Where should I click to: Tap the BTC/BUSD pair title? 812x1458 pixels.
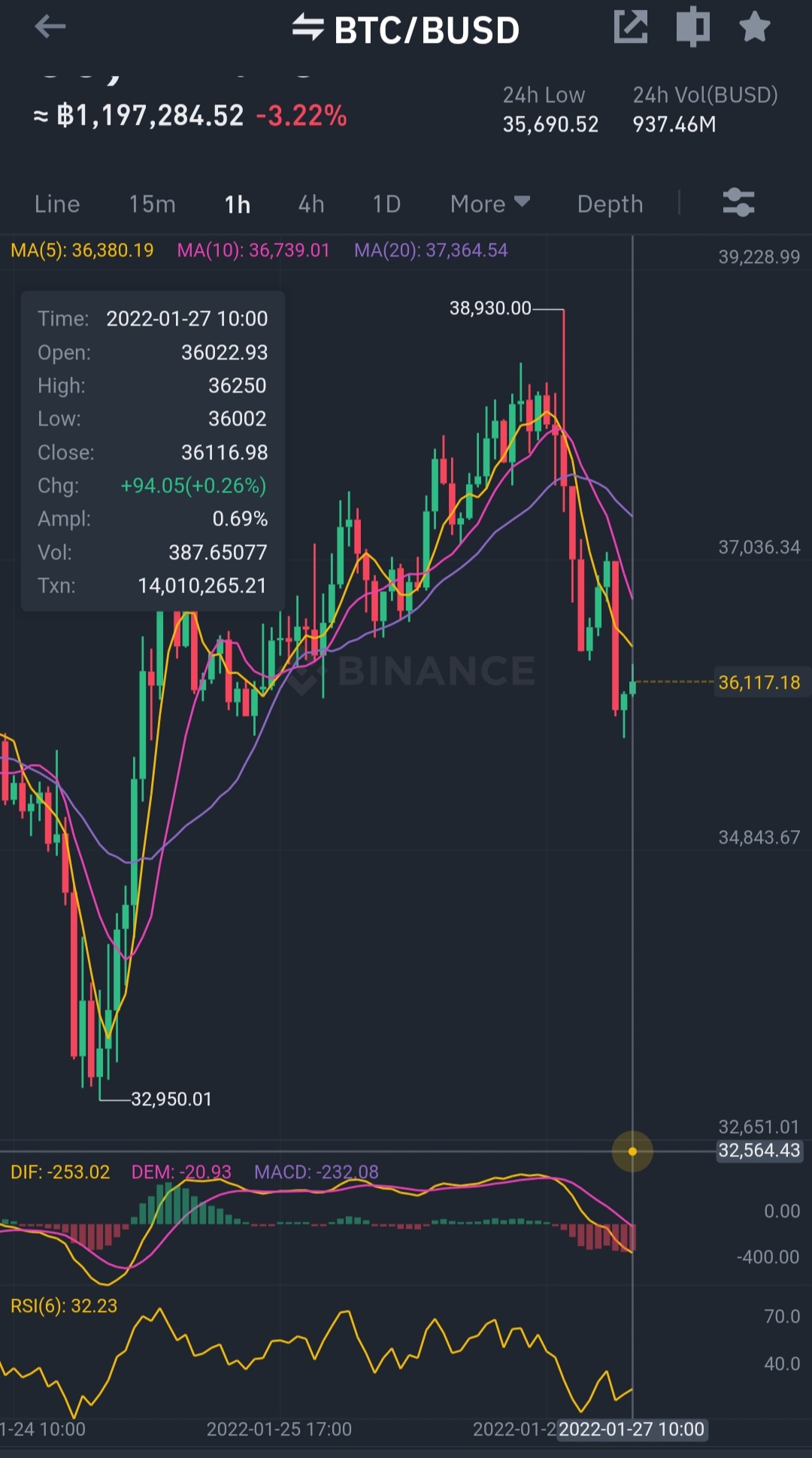426,30
